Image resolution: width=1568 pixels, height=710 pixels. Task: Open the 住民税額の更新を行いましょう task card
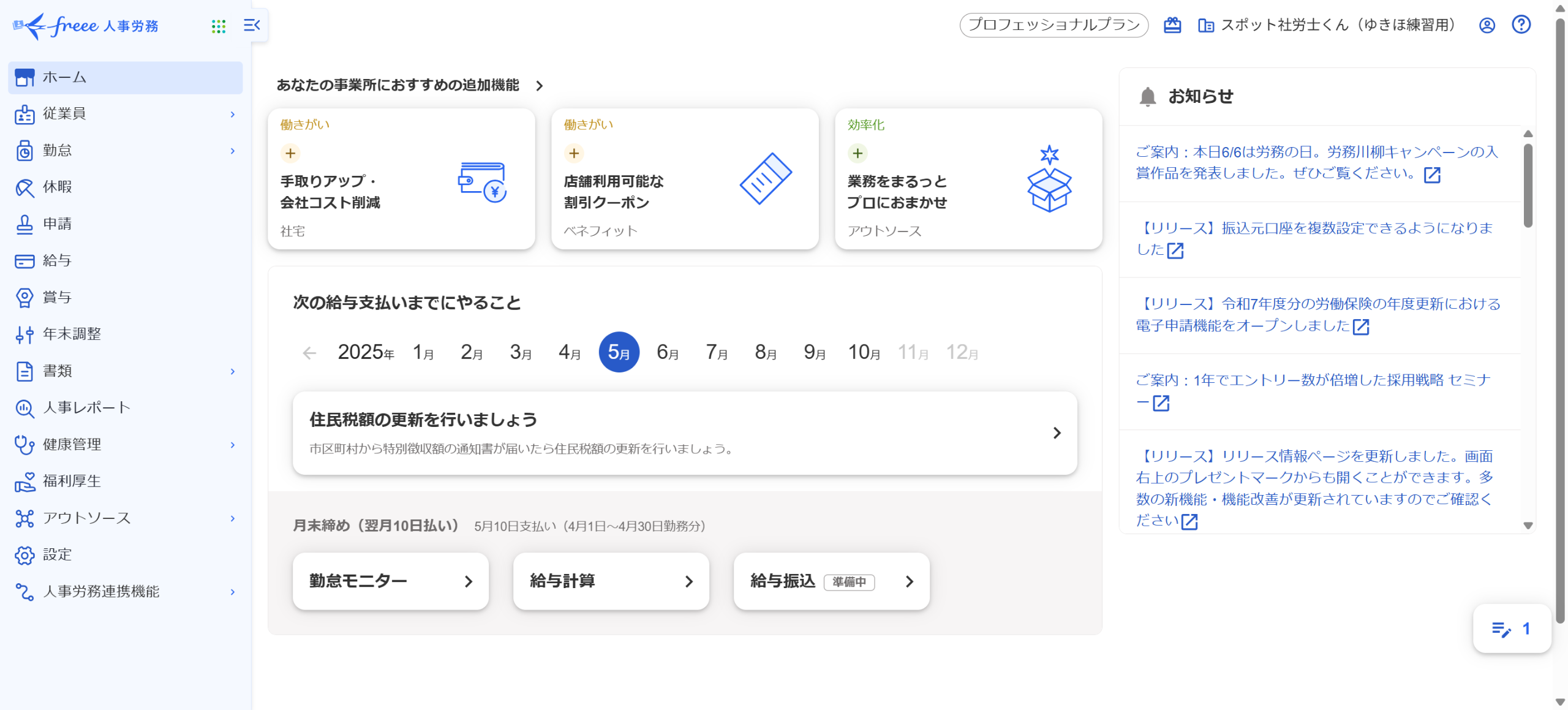click(x=684, y=433)
